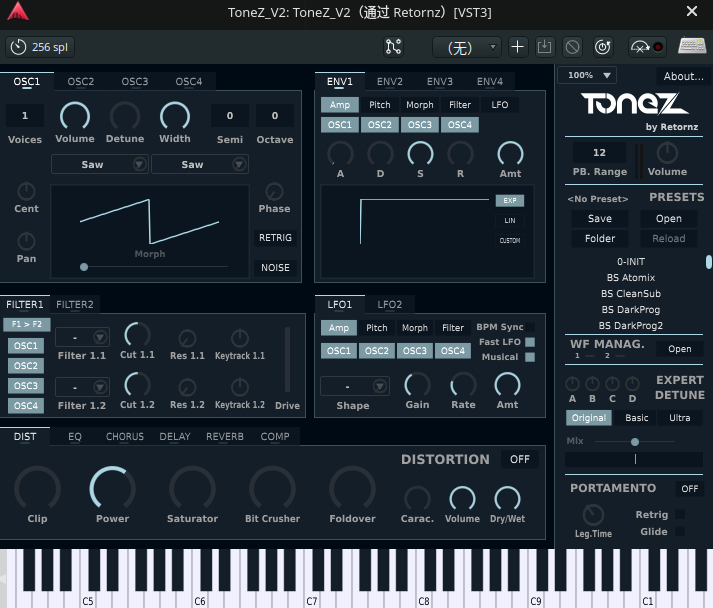Toggle the PORTAMENTO OFF switch
This screenshot has width=713, height=608.
689,488
